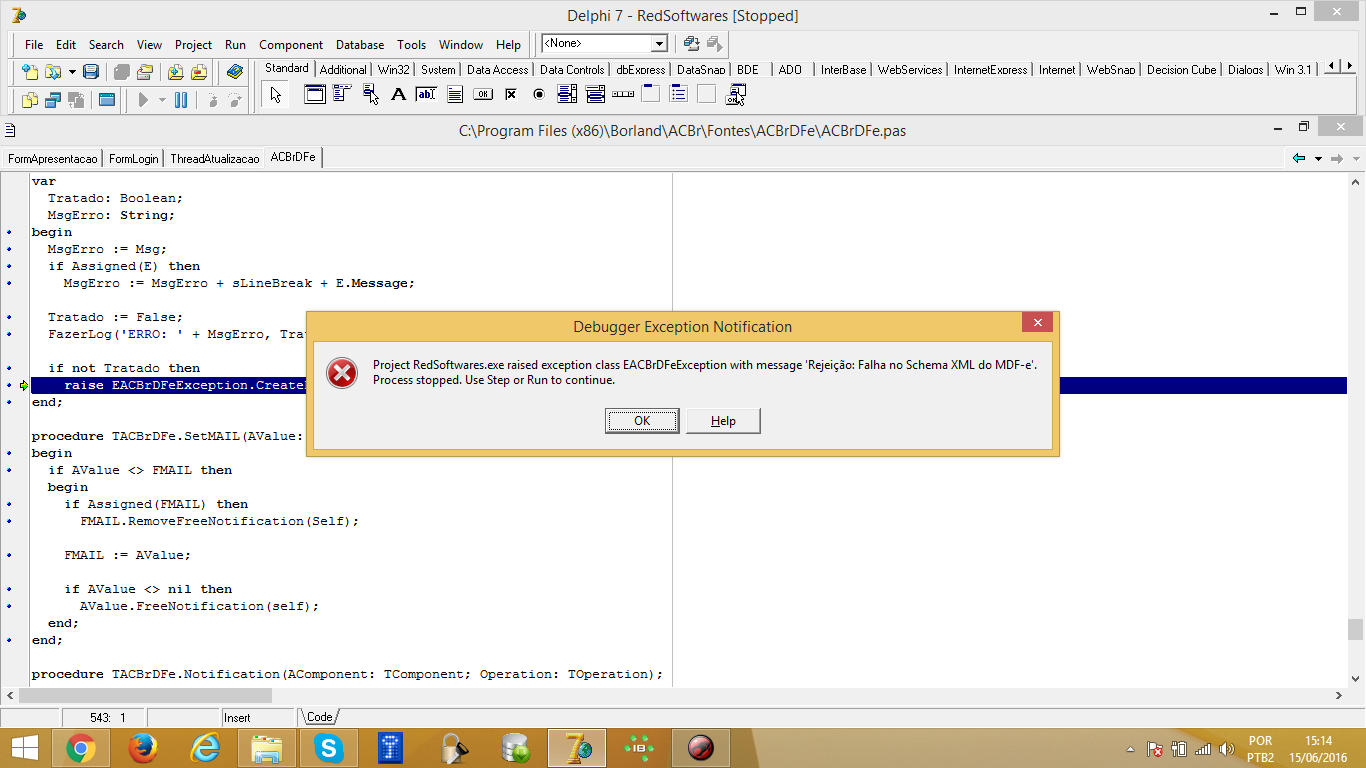Expand the Back navigation history dropdown
Image resolution: width=1366 pixels, height=768 pixels.
[1318, 158]
